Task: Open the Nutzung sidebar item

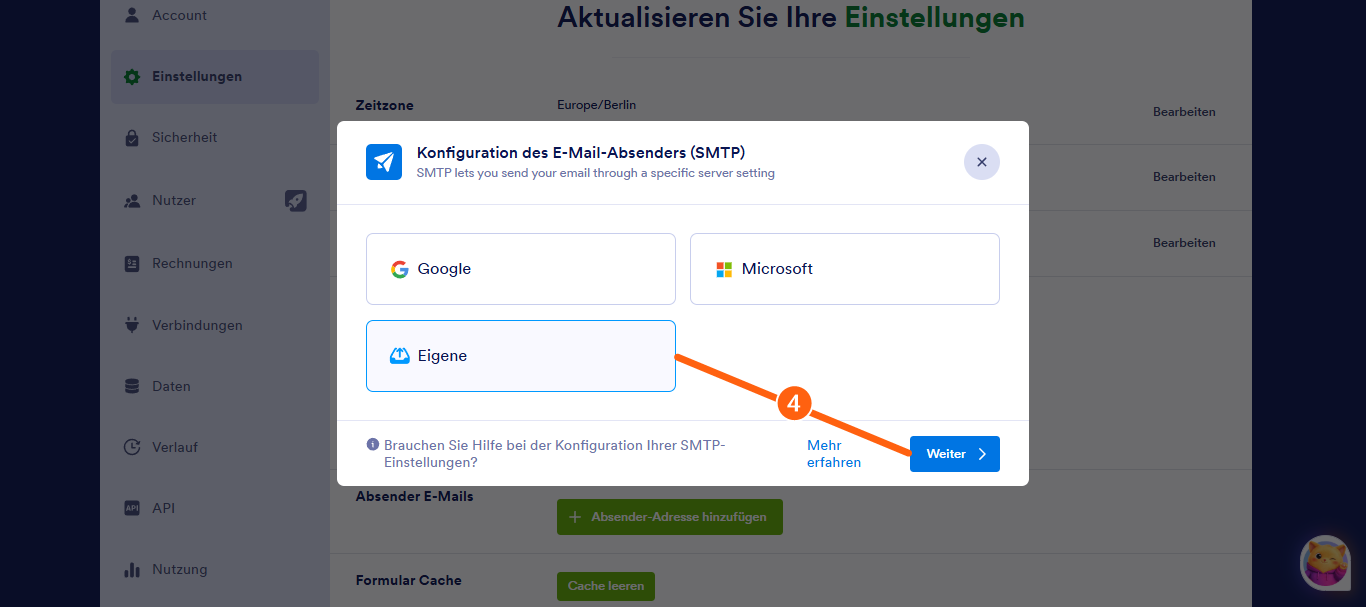Action: click(x=214, y=569)
